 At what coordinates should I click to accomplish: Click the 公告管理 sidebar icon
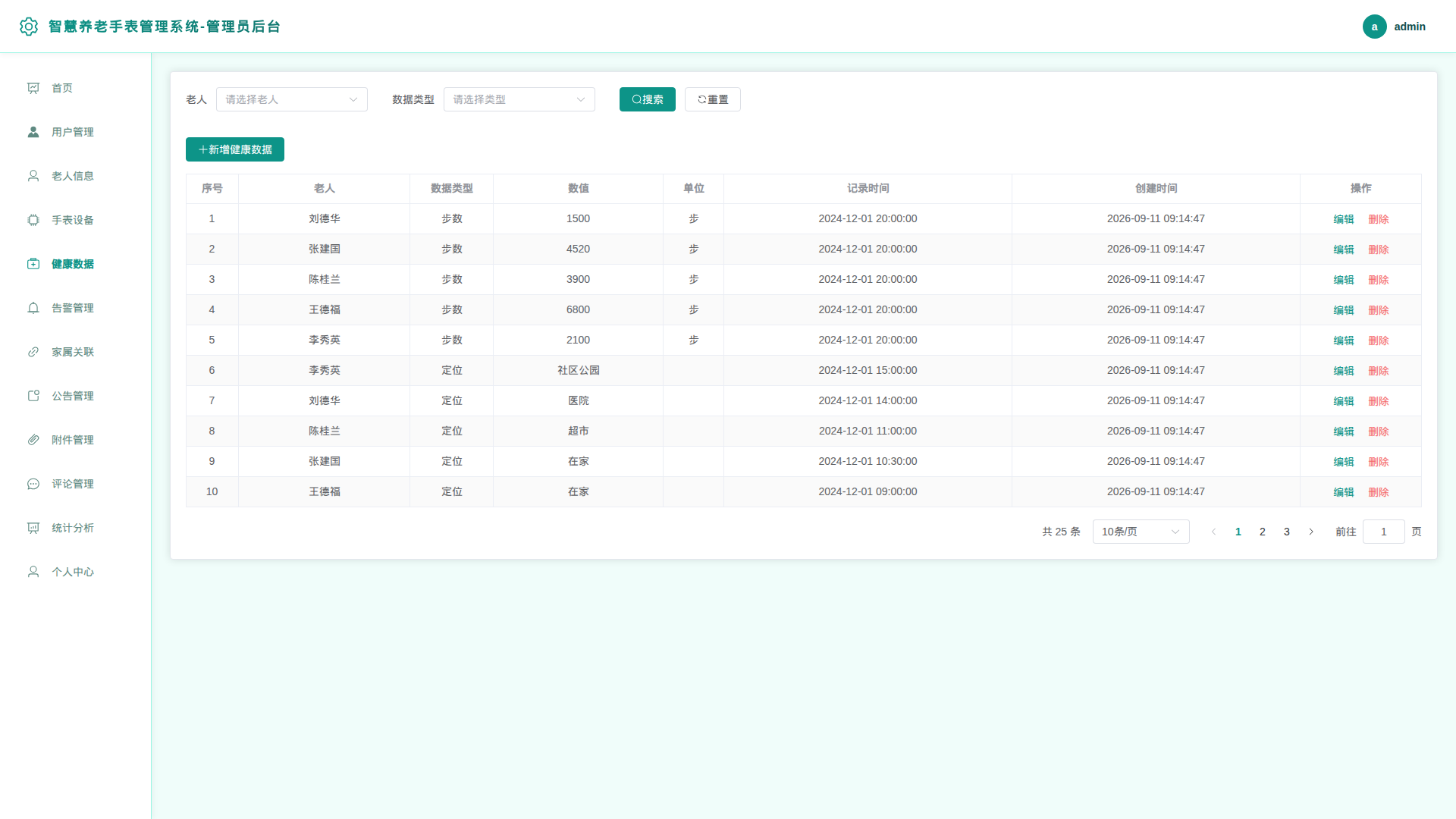coord(33,396)
